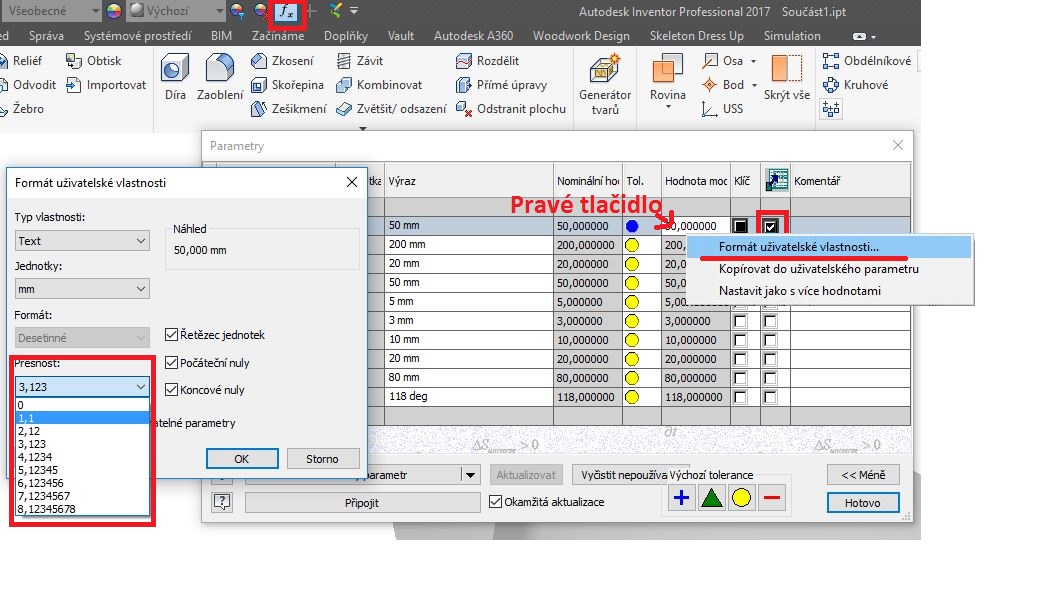Choose Kopírovat do uživatelského parametru

coord(829,269)
